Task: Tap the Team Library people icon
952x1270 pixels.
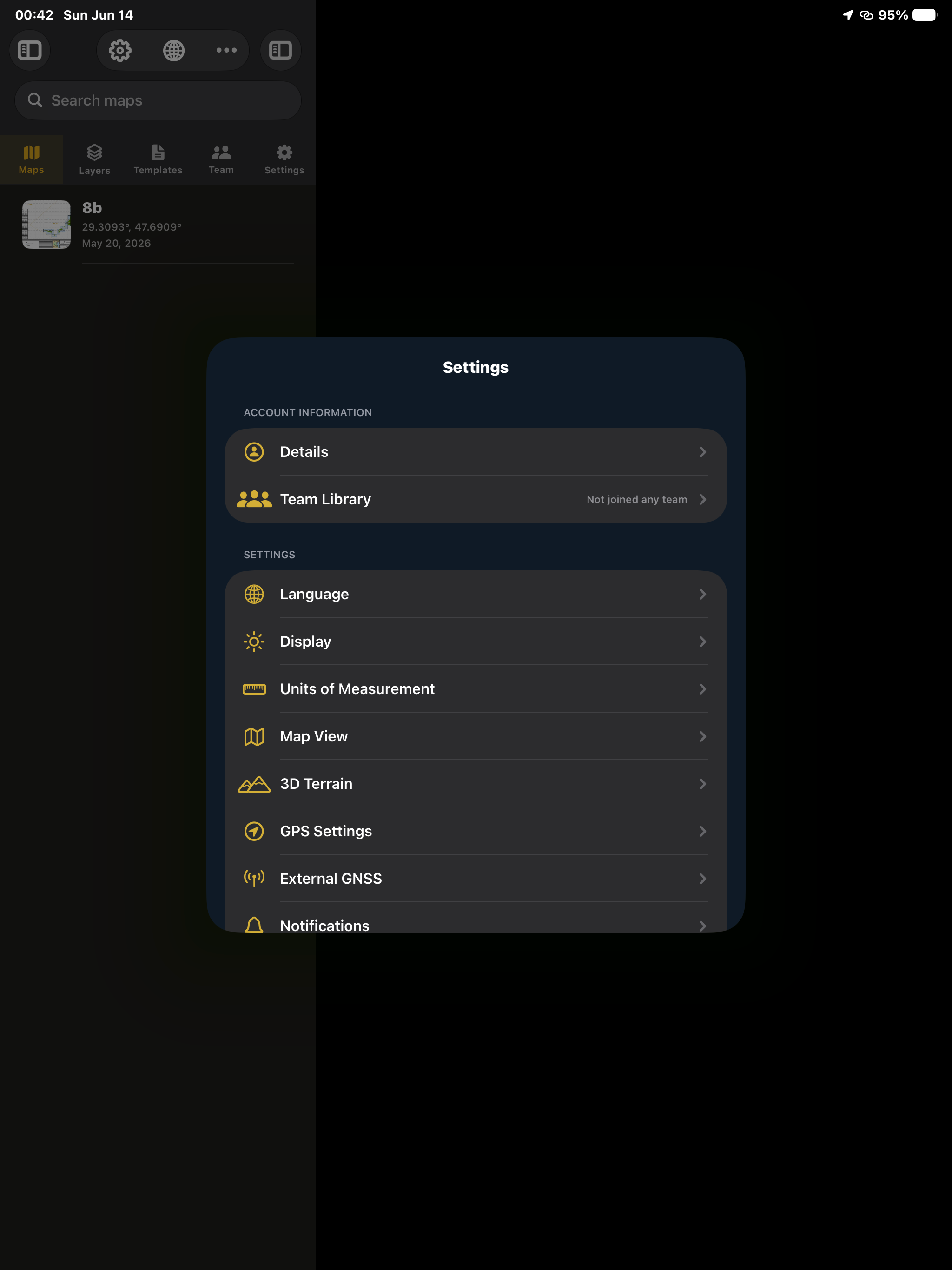Action: [x=254, y=500]
